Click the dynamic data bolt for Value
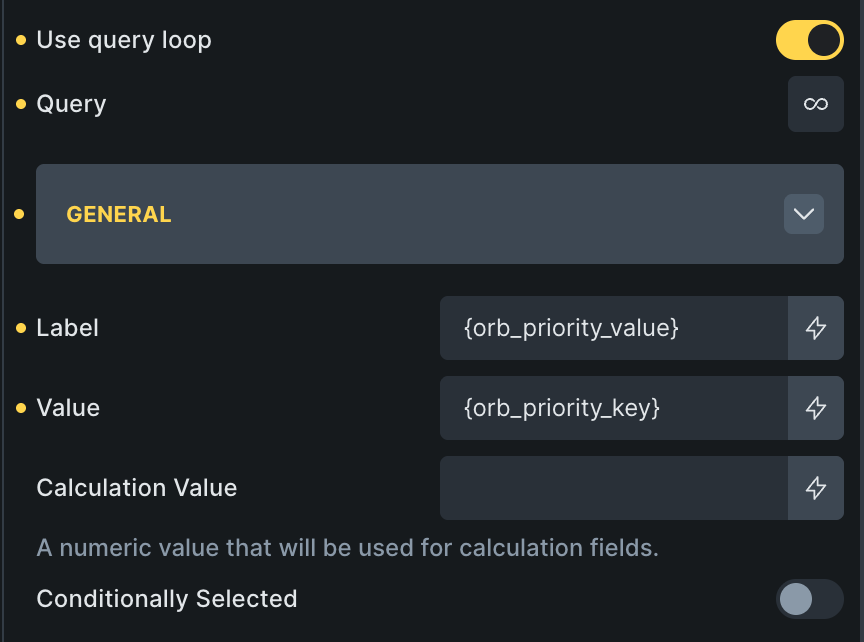Screen dimensions: 864x642 pyautogui.click(x=815, y=408)
